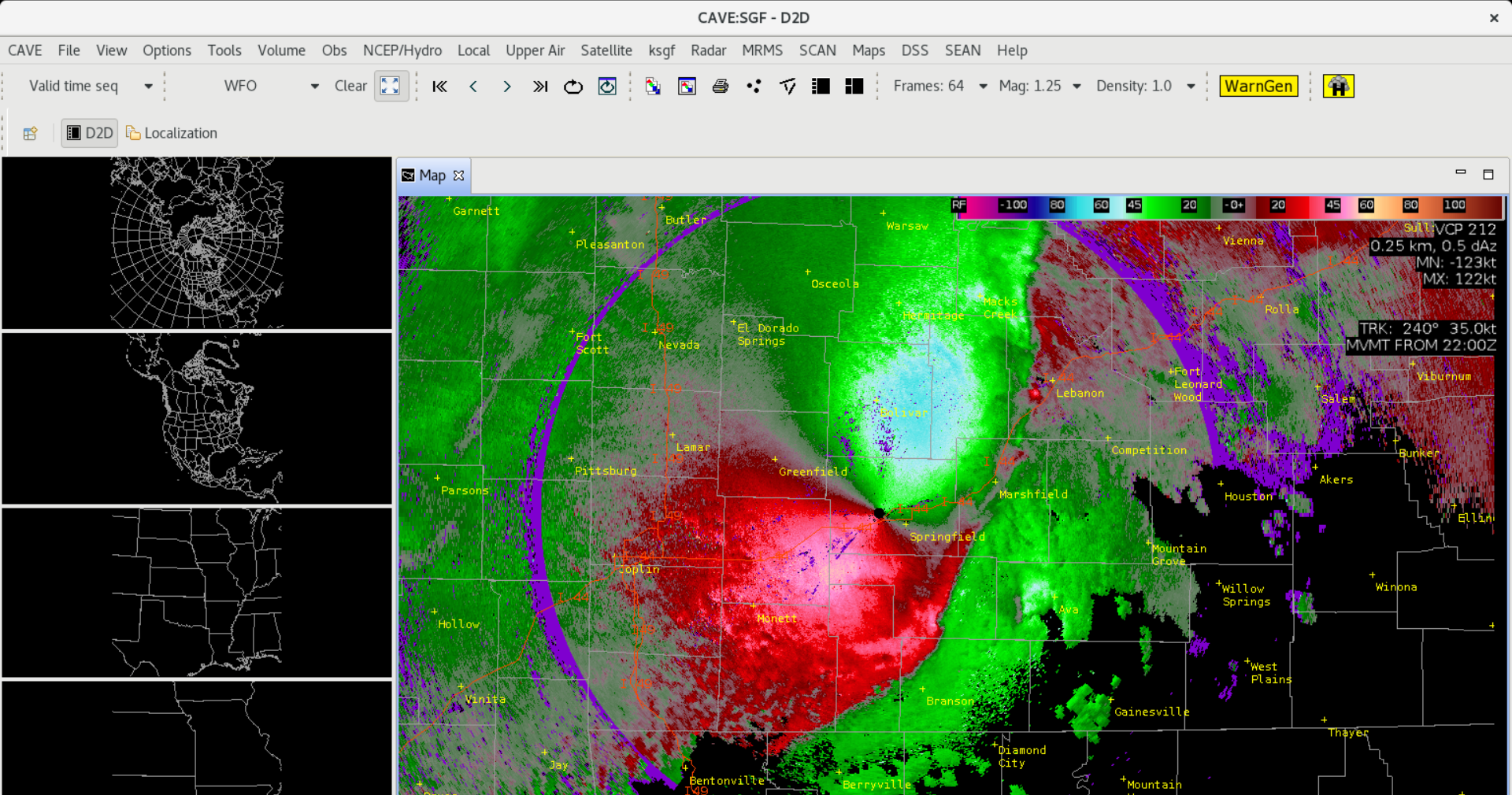The height and width of the screenshot is (795, 1512).
Task: Click the image combination toolbar icon
Action: point(653,87)
